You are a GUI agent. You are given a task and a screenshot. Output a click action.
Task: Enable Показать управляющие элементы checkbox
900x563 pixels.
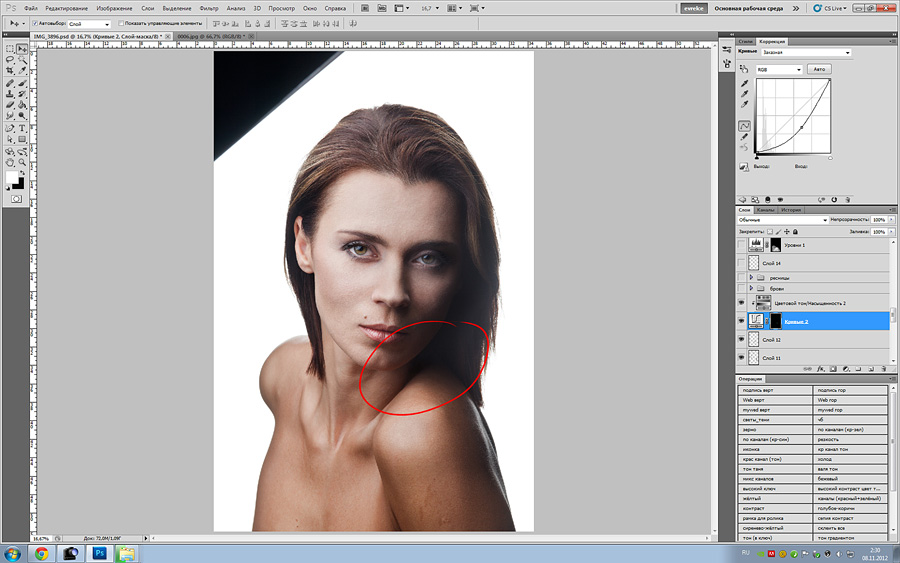121,24
